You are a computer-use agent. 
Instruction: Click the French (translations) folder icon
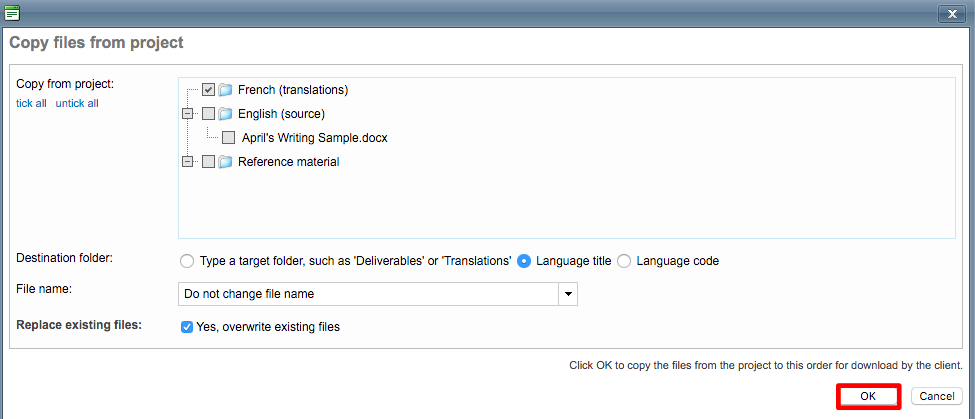click(x=225, y=90)
